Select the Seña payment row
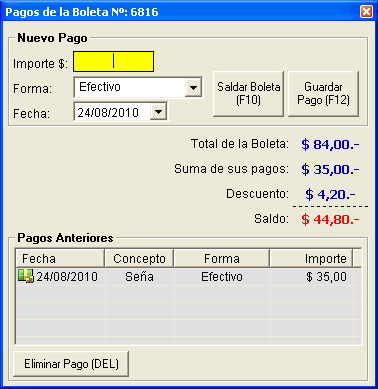Viewport: 378px width, 389px height. (188, 277)
